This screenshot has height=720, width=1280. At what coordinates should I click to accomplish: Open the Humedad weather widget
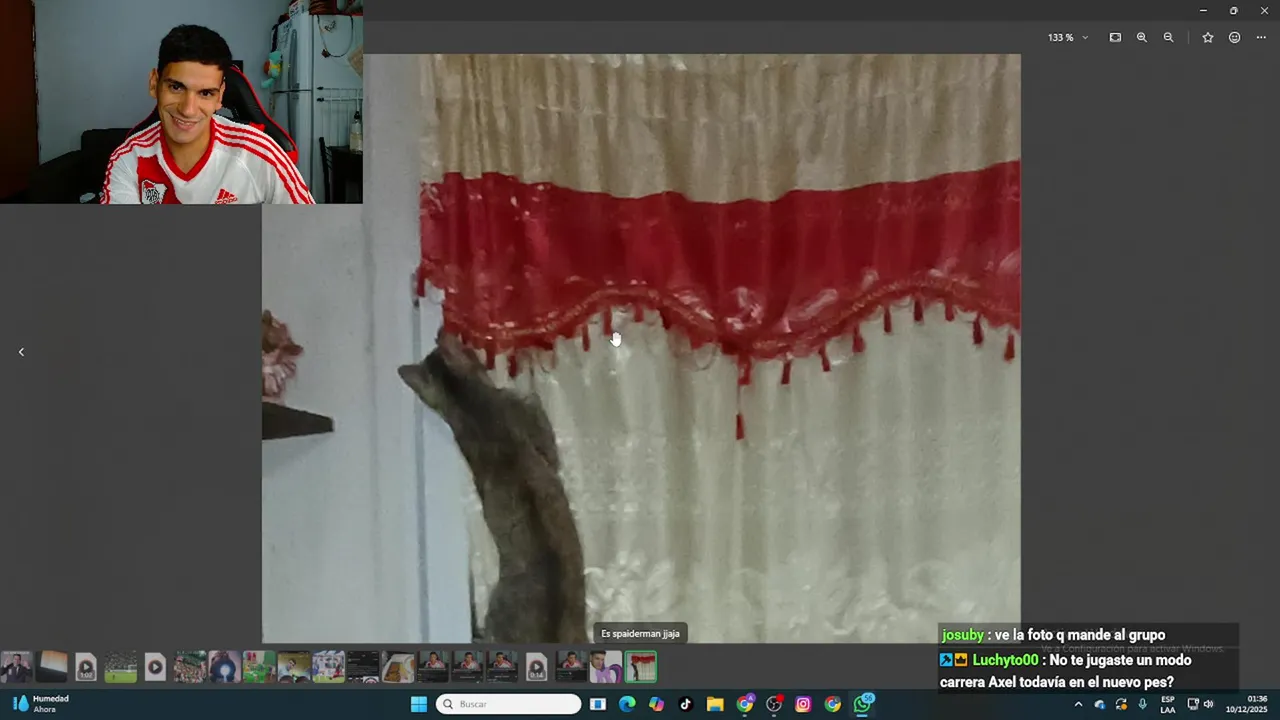[41, 704]
